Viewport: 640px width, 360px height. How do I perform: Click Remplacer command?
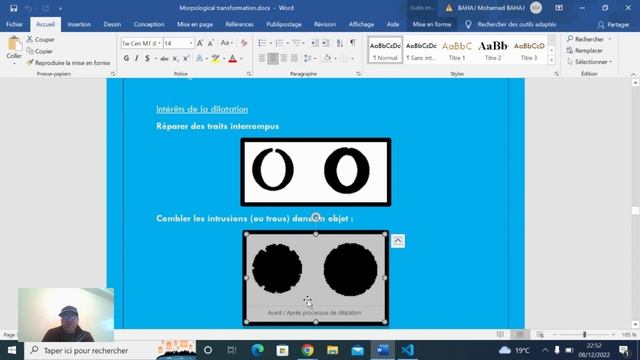click(584, 51)
